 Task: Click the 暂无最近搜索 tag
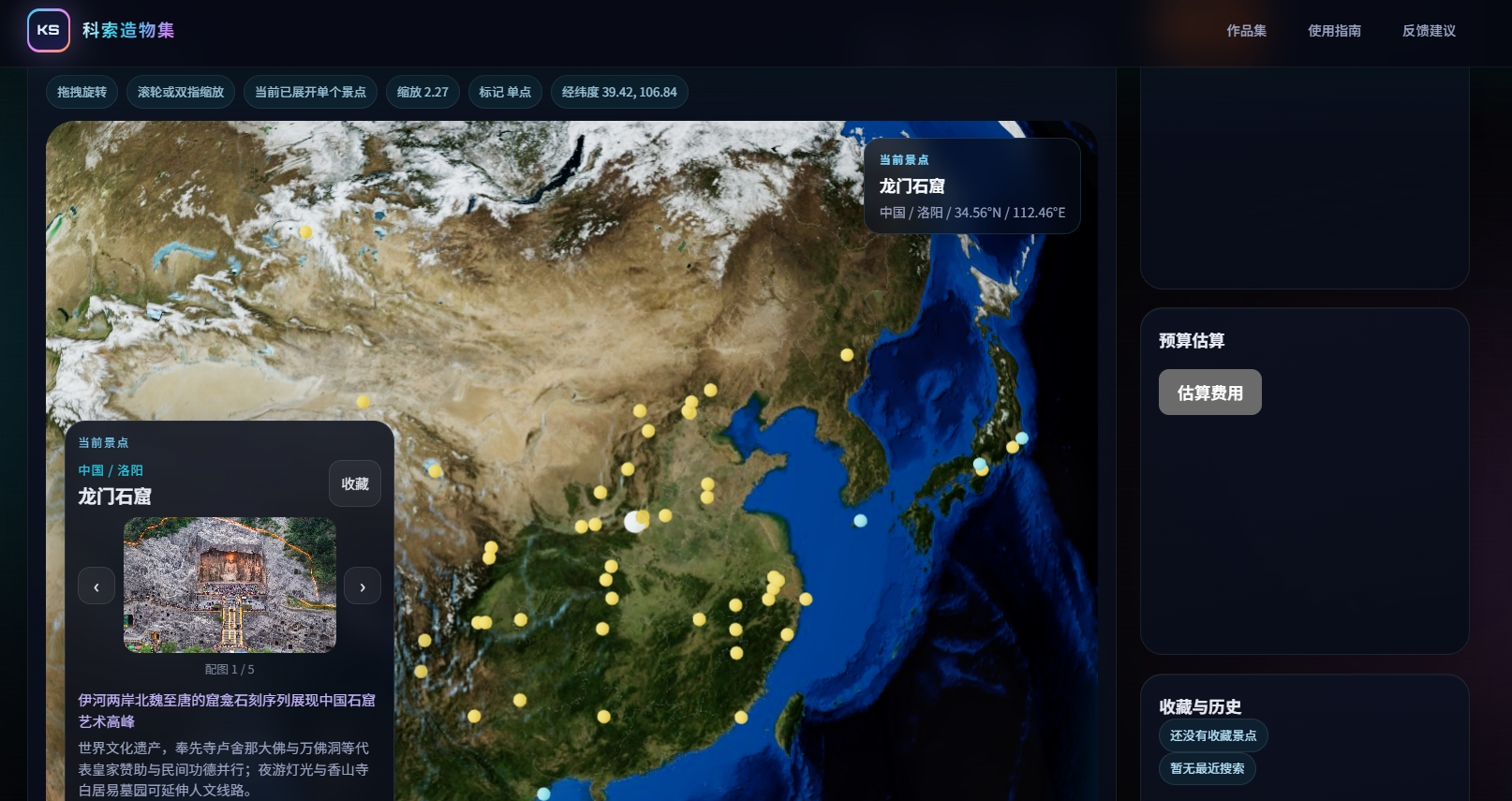(x=1207, y=768)
